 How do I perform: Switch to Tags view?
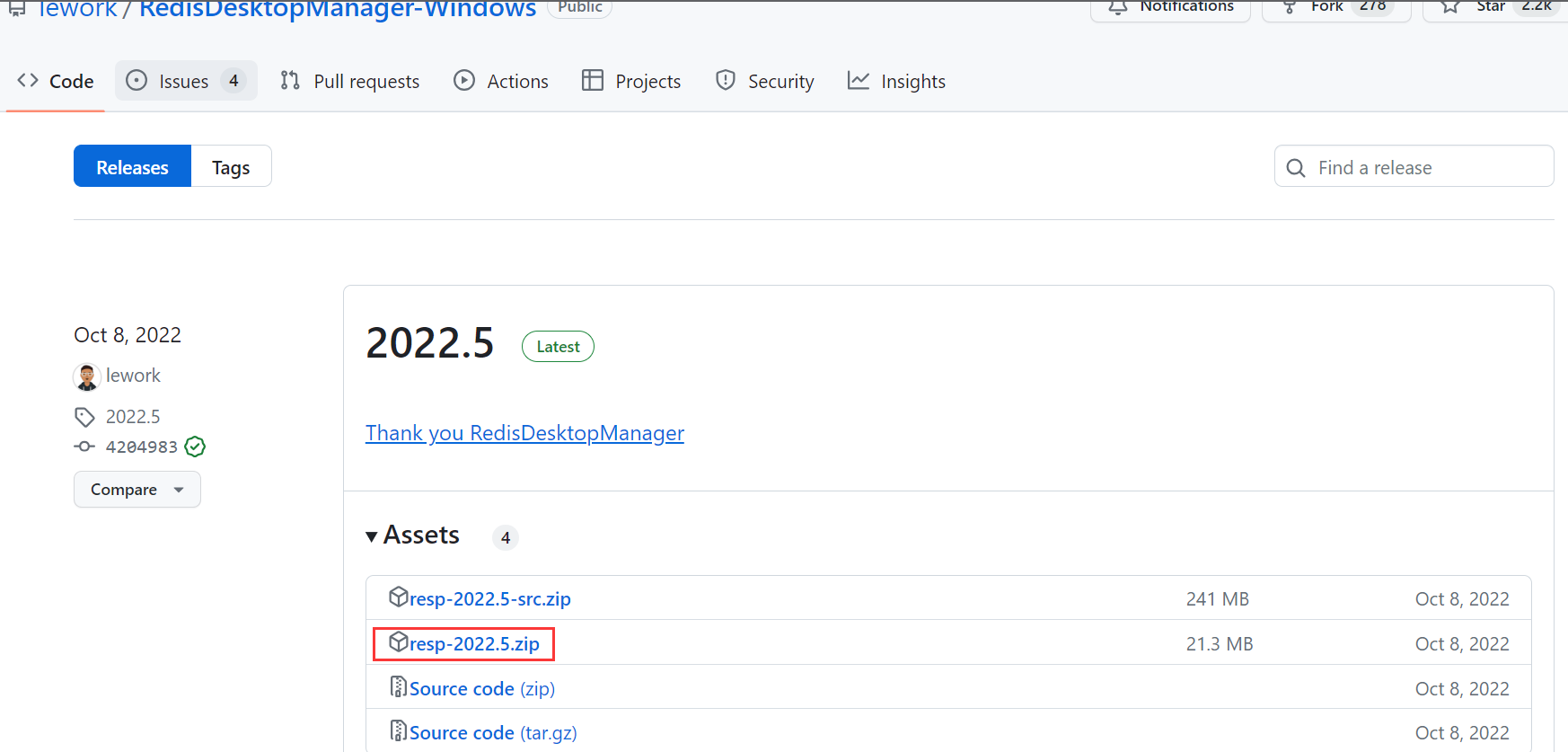click(231, 166)
